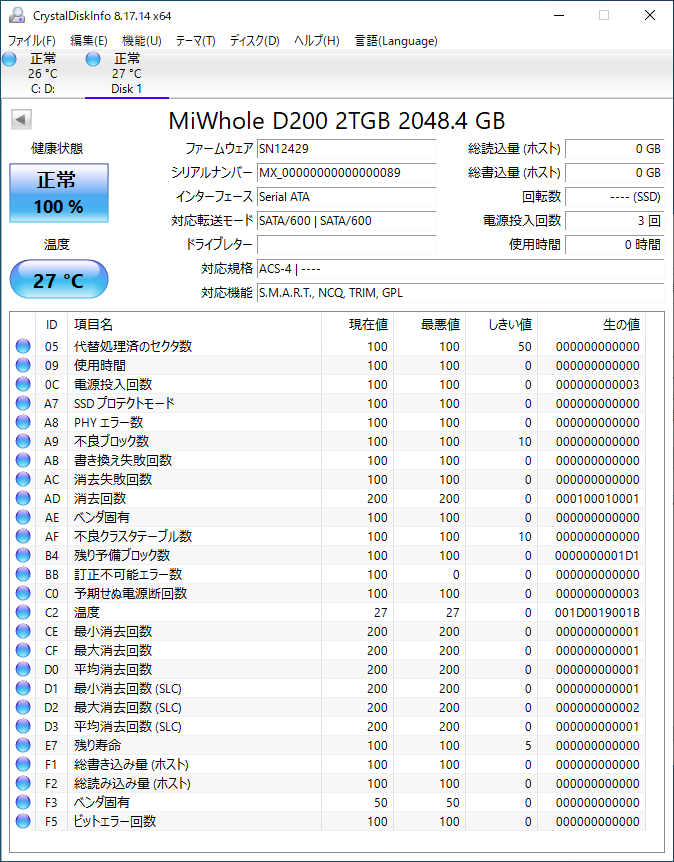674x862 pixels.
Task: Click status orb of attribute AD row
Action: click(x=23, y=498)
